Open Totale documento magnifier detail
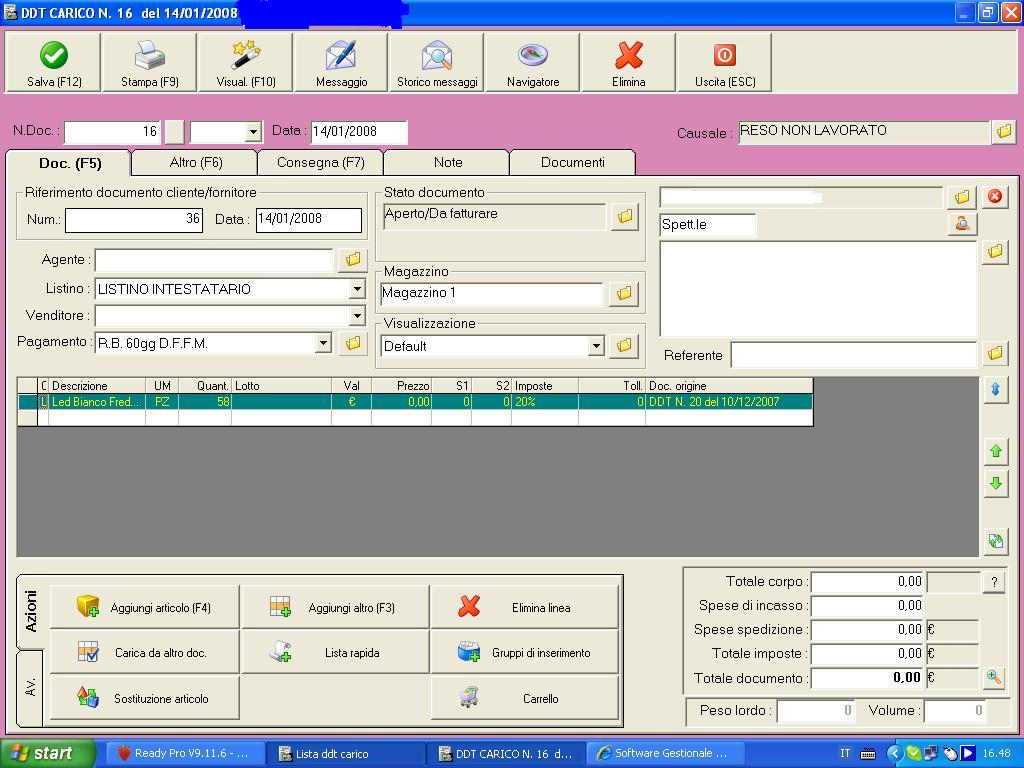Screen dimensions: 1024x768 tap(993, 677)
